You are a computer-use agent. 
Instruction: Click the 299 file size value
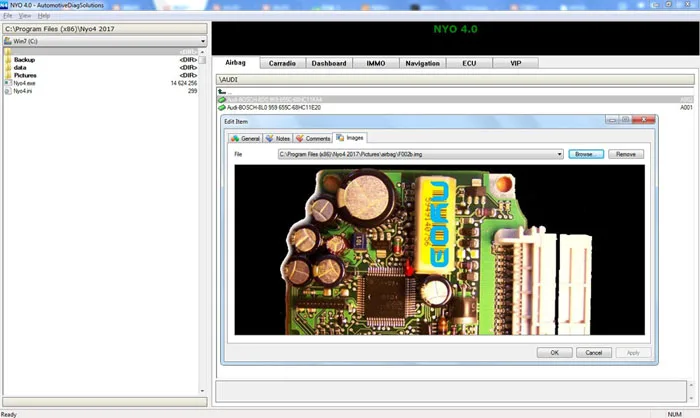[192, 91]
